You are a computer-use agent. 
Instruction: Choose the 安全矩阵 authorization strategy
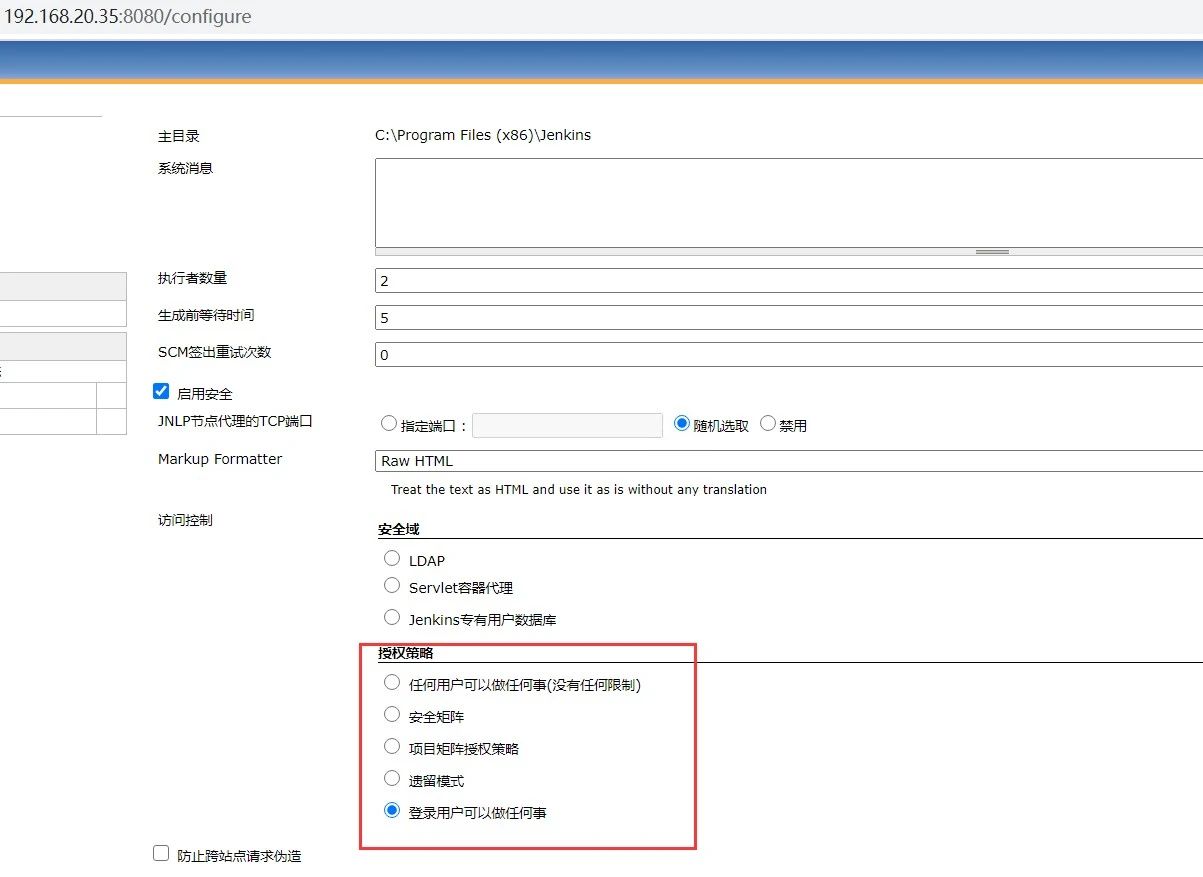pyautogui.click(x=392, y=715)
